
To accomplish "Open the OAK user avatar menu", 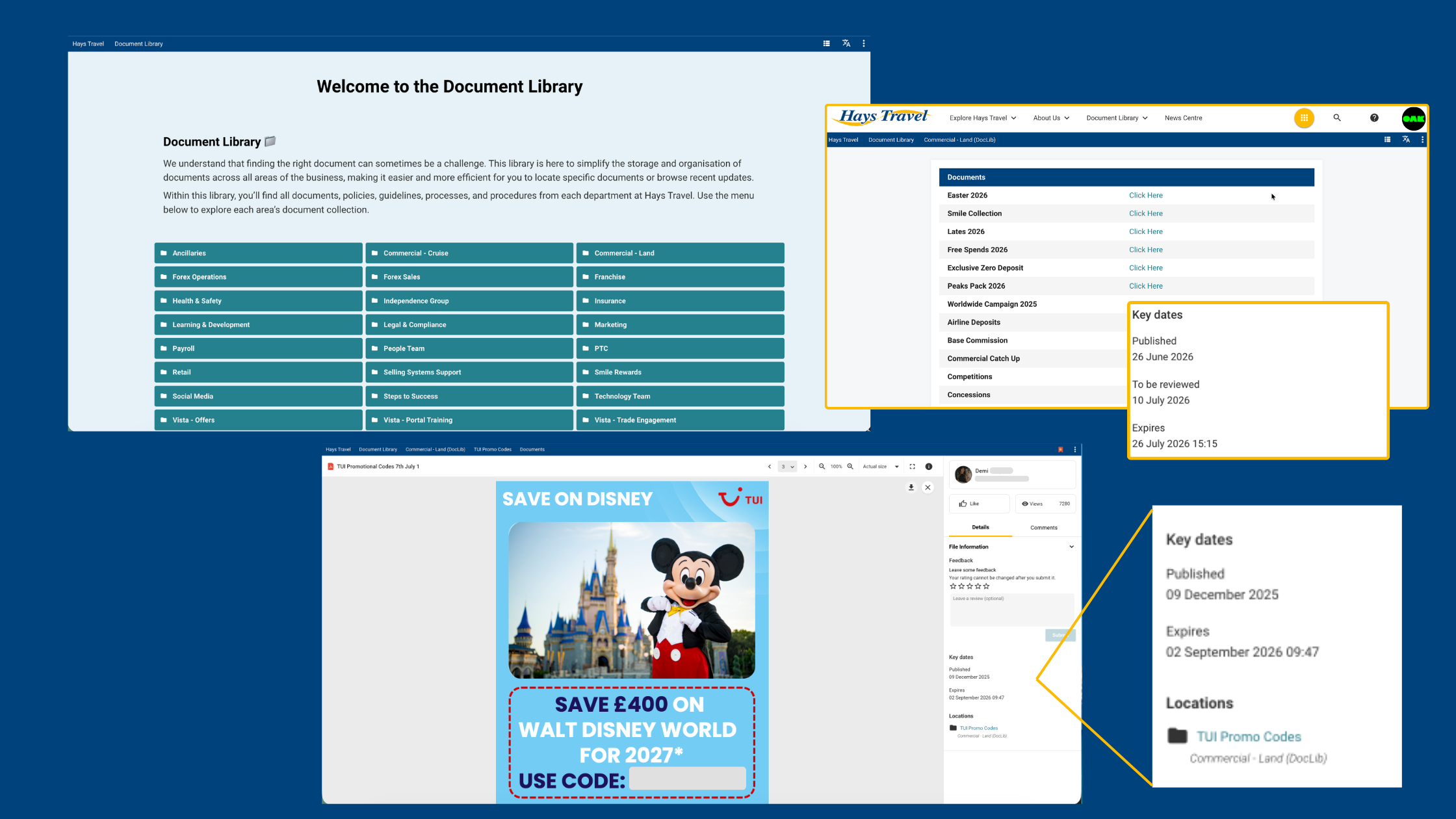I will point(1413,118).
